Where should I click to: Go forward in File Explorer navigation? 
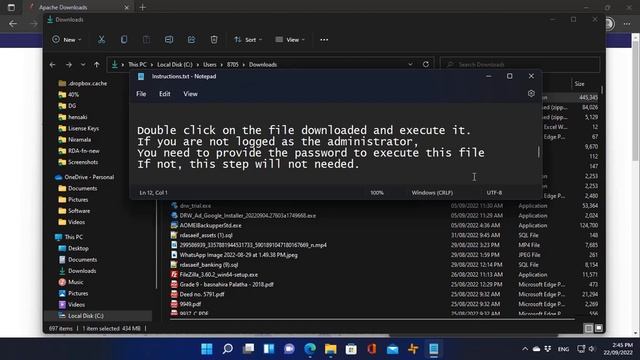pos(69,64)
